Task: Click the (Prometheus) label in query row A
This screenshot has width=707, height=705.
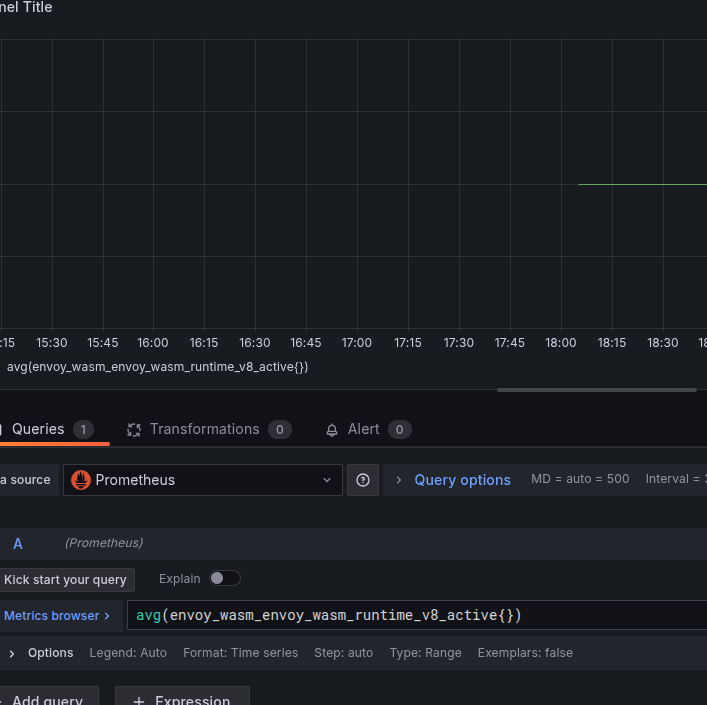Action: point(104,543)
